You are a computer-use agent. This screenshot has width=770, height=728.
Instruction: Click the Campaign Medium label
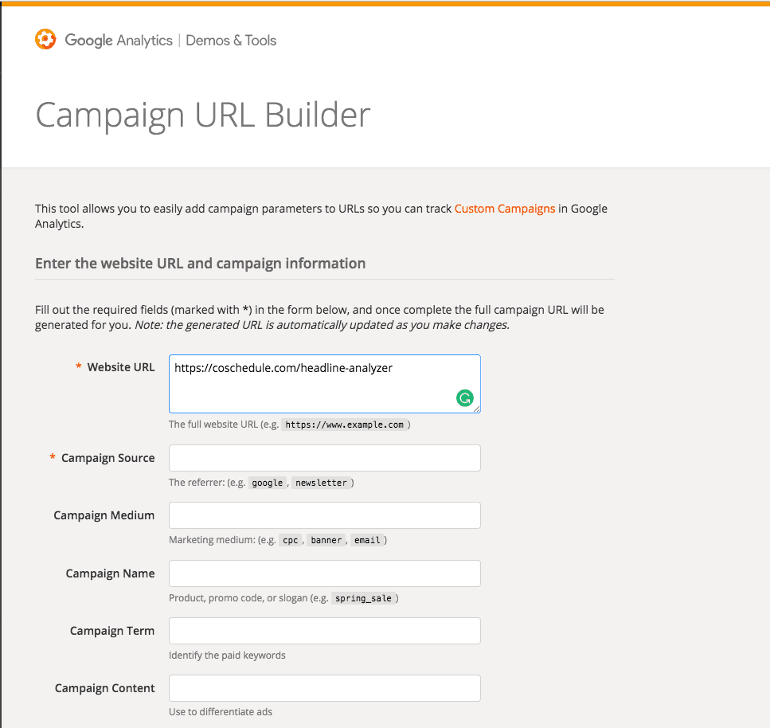pyautogui.click(x=104, y=515)
